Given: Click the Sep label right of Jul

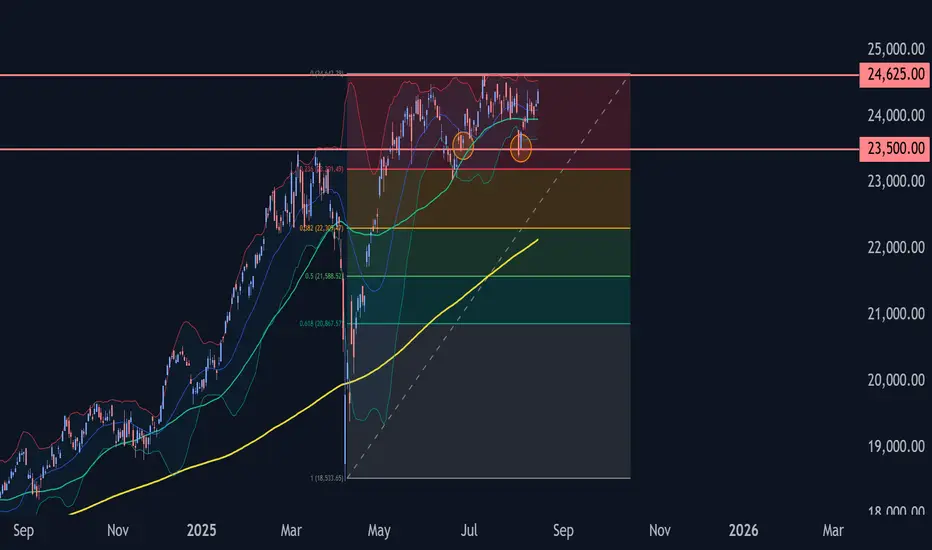Looking at the screenshot, I should pyautogui.click(x=563, y=530).
